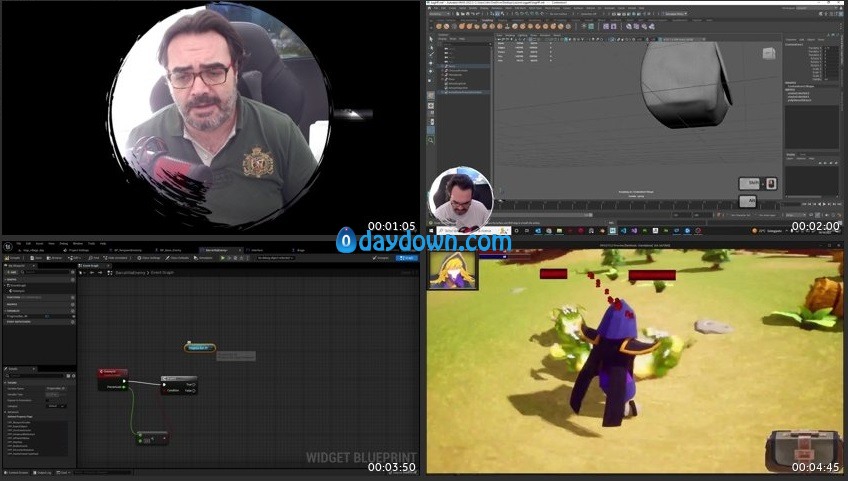Select the Freeze tool at the end of the Maya sculpt shelf
This screenshot has width=848, height=481.
[x=568, y=26]
